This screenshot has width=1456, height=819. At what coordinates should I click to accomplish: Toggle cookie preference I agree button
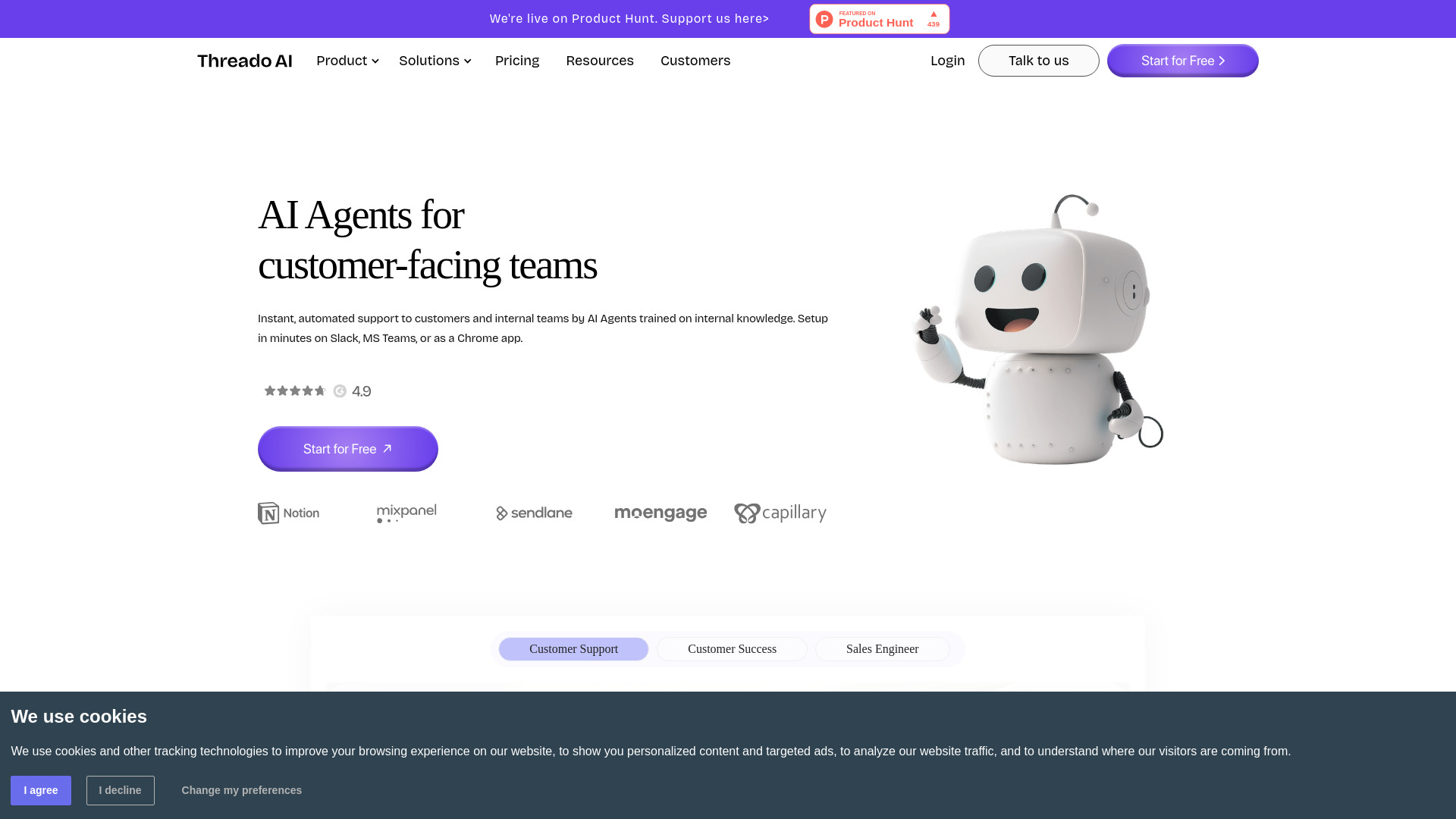pyautogui.click(x=41, y=790)
